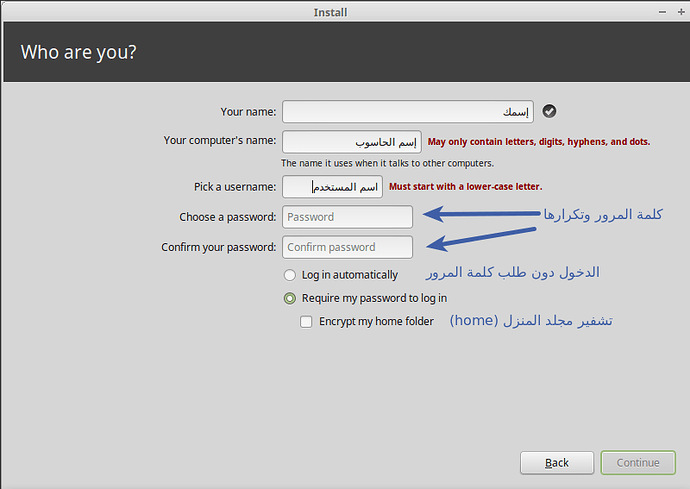Click the Continue button
The image size is (690, 489).
(x=638, y=463)
